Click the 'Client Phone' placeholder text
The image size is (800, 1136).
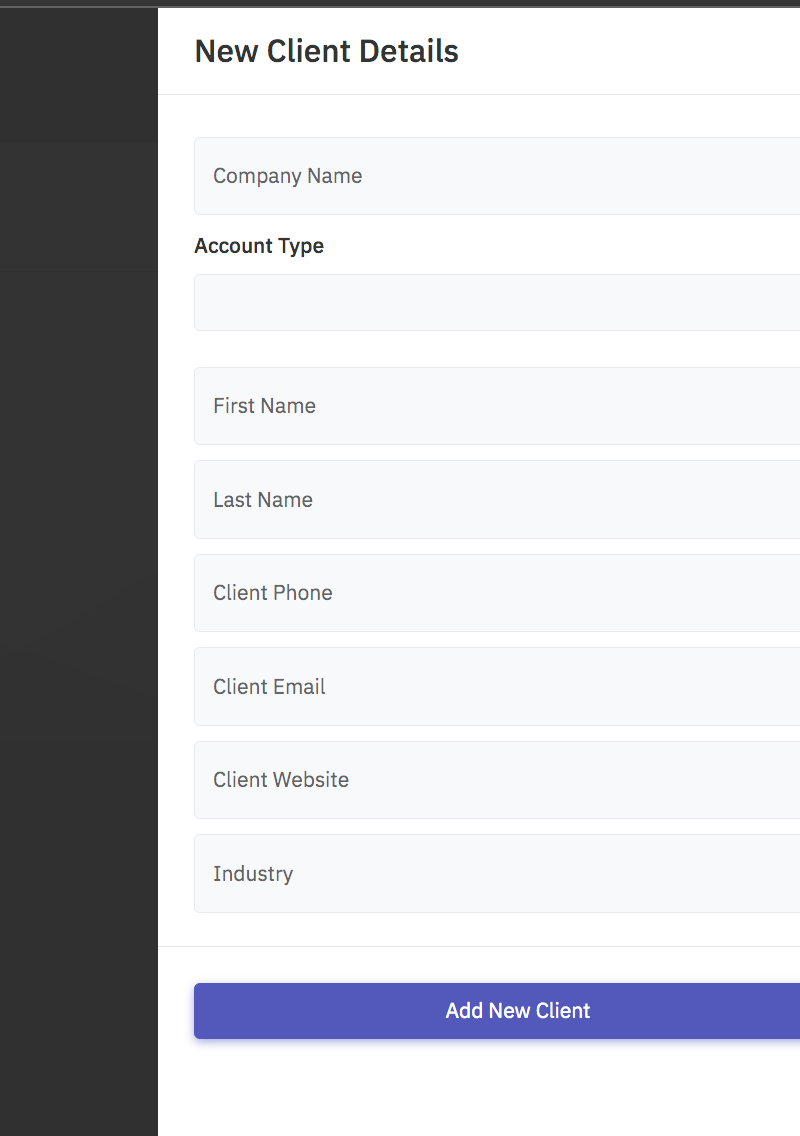click(272, 593)
